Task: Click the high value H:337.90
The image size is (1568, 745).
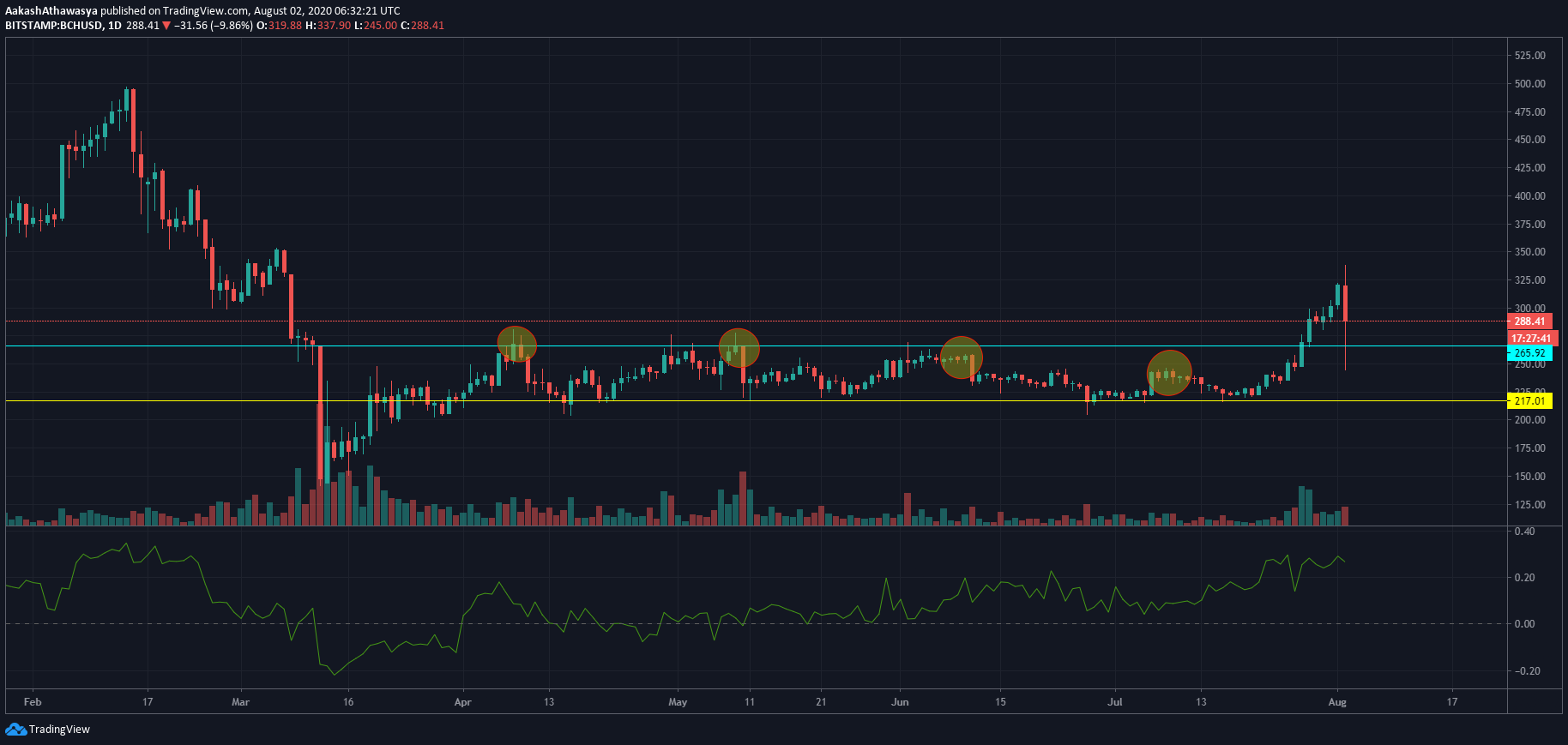Action: pyautogui.click(x=329, y=26)
